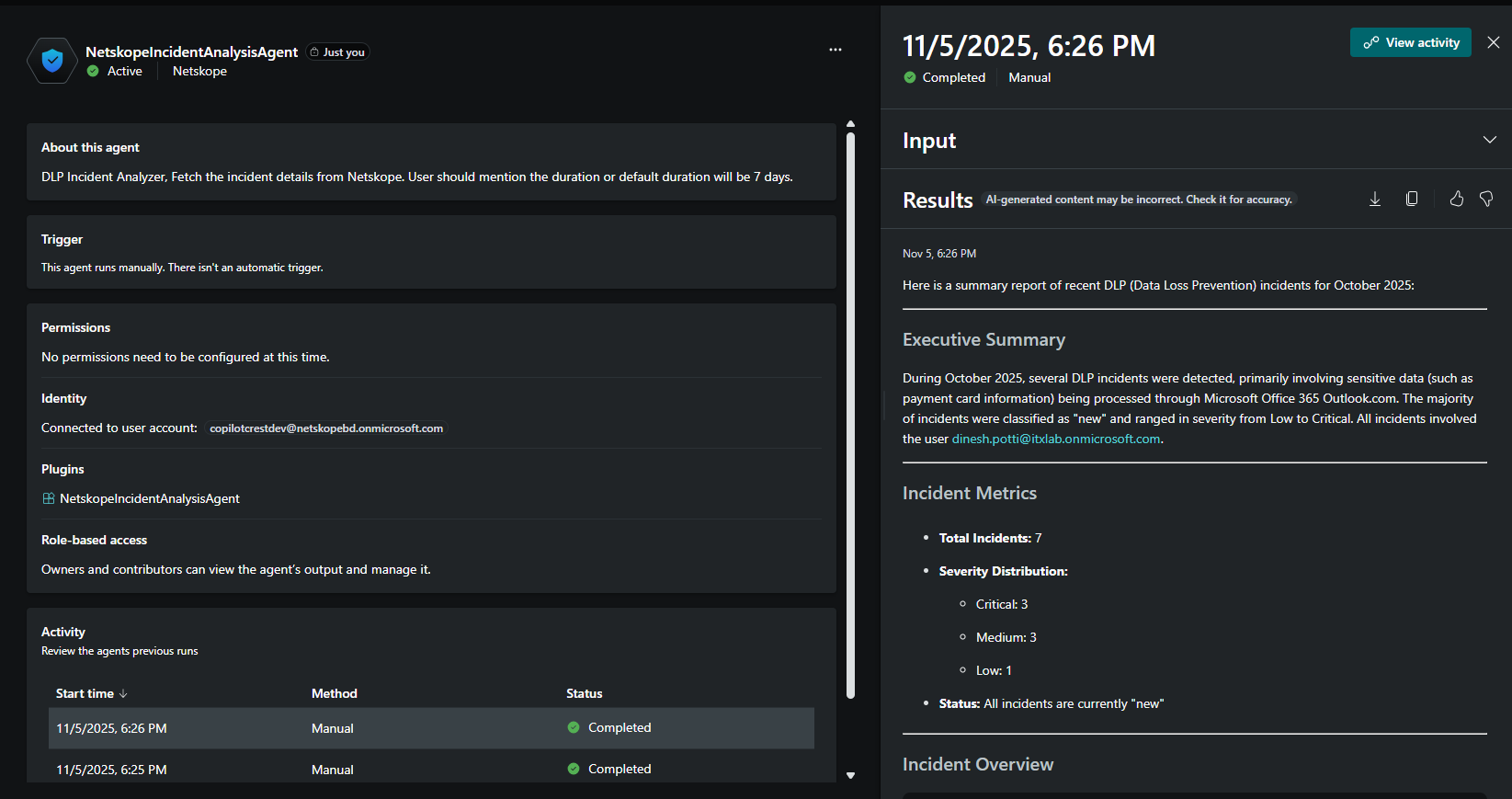
Task: Click the Status column header
Action: pos(585,694)
